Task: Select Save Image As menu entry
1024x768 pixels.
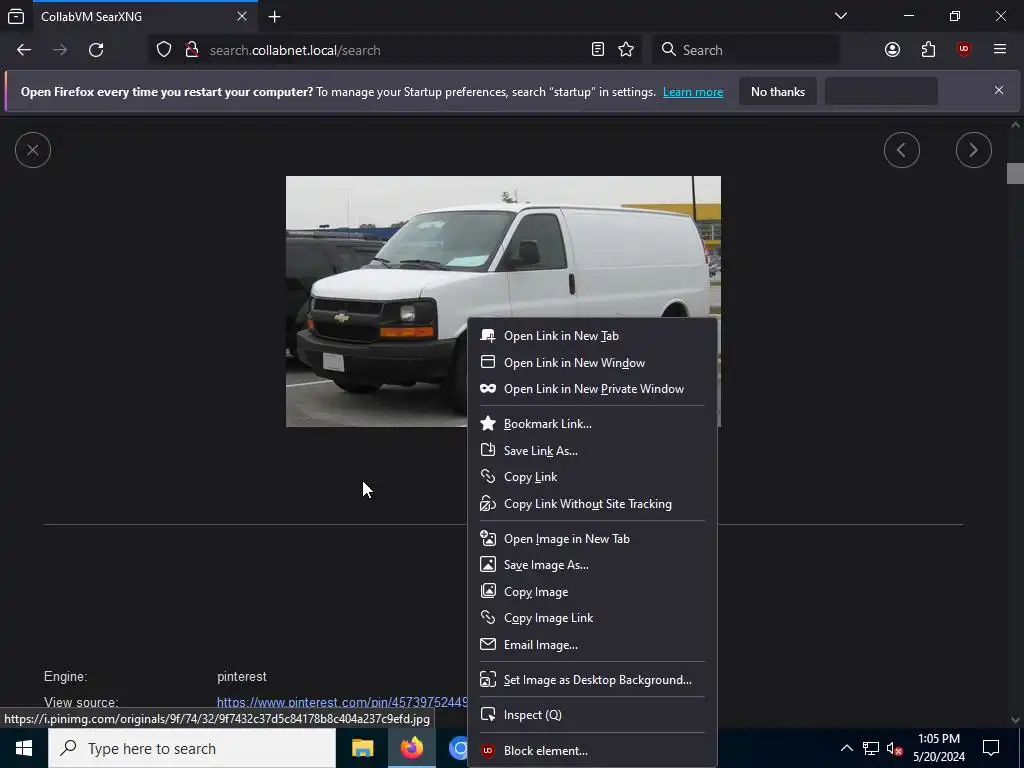Action: click(592, 565)
